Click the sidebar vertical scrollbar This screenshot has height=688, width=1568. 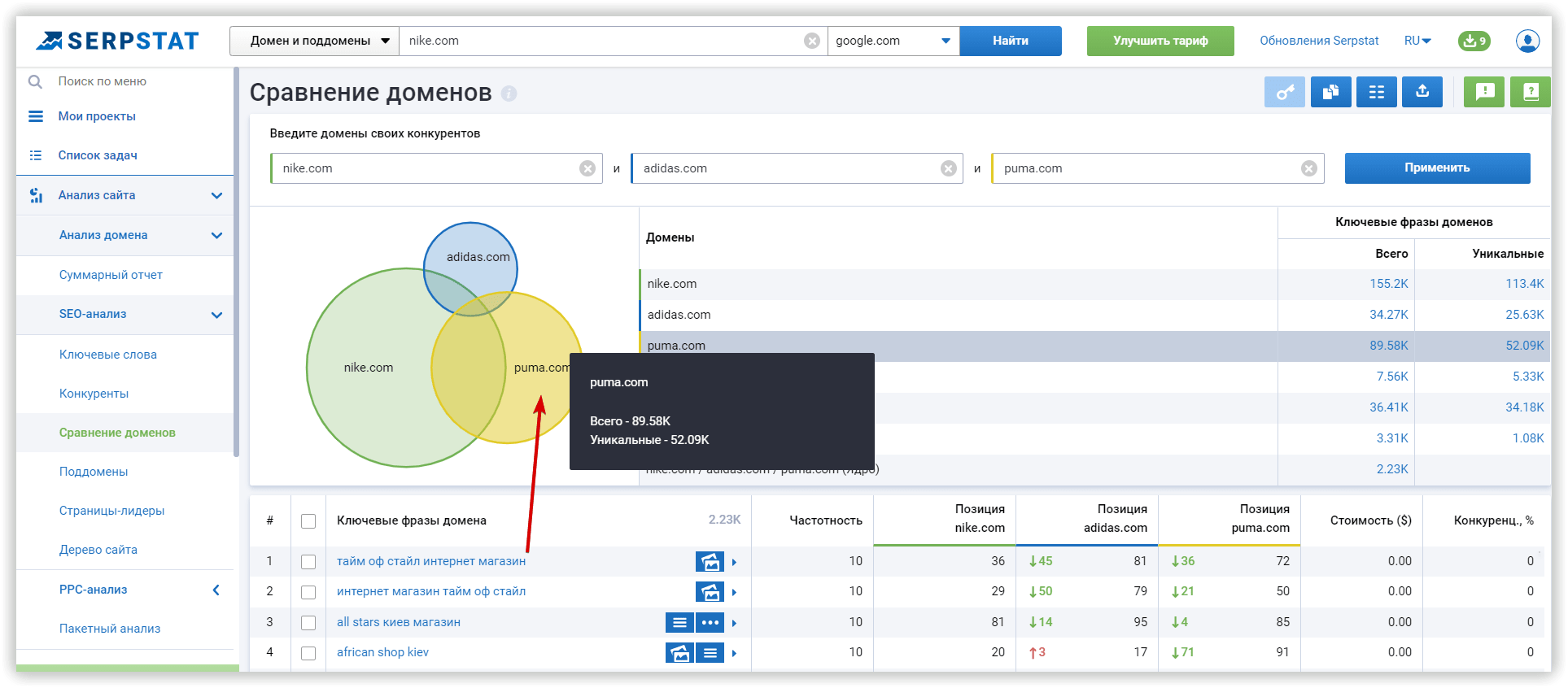tap(236, 262)
